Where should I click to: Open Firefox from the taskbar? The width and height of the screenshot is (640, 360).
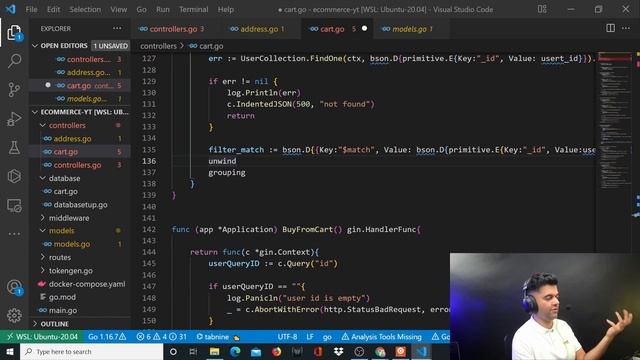[276, 351]
